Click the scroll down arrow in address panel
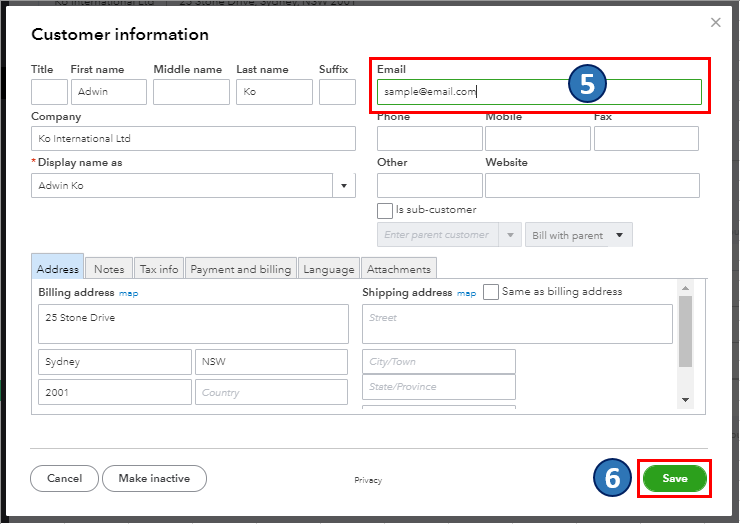This screenshot has height=524, width=740. pos(685,399)
